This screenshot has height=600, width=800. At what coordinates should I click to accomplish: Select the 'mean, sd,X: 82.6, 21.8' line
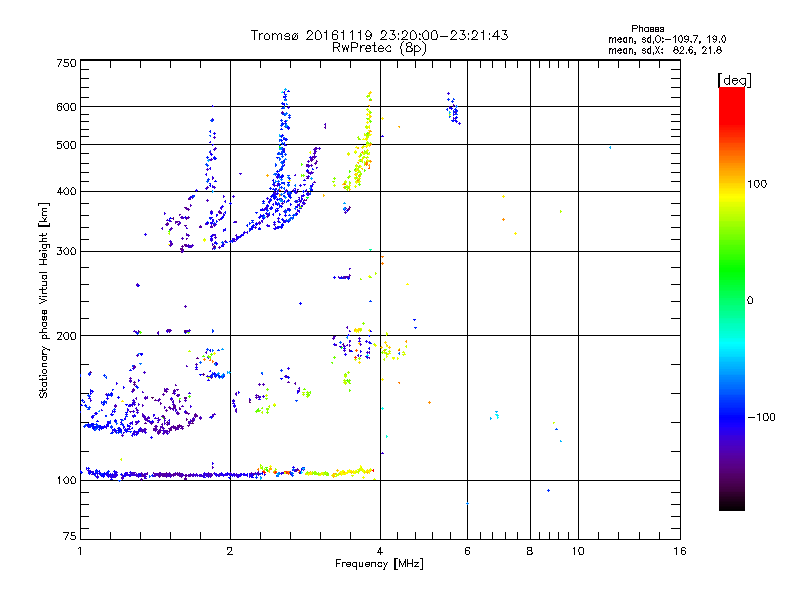(665, 50)
